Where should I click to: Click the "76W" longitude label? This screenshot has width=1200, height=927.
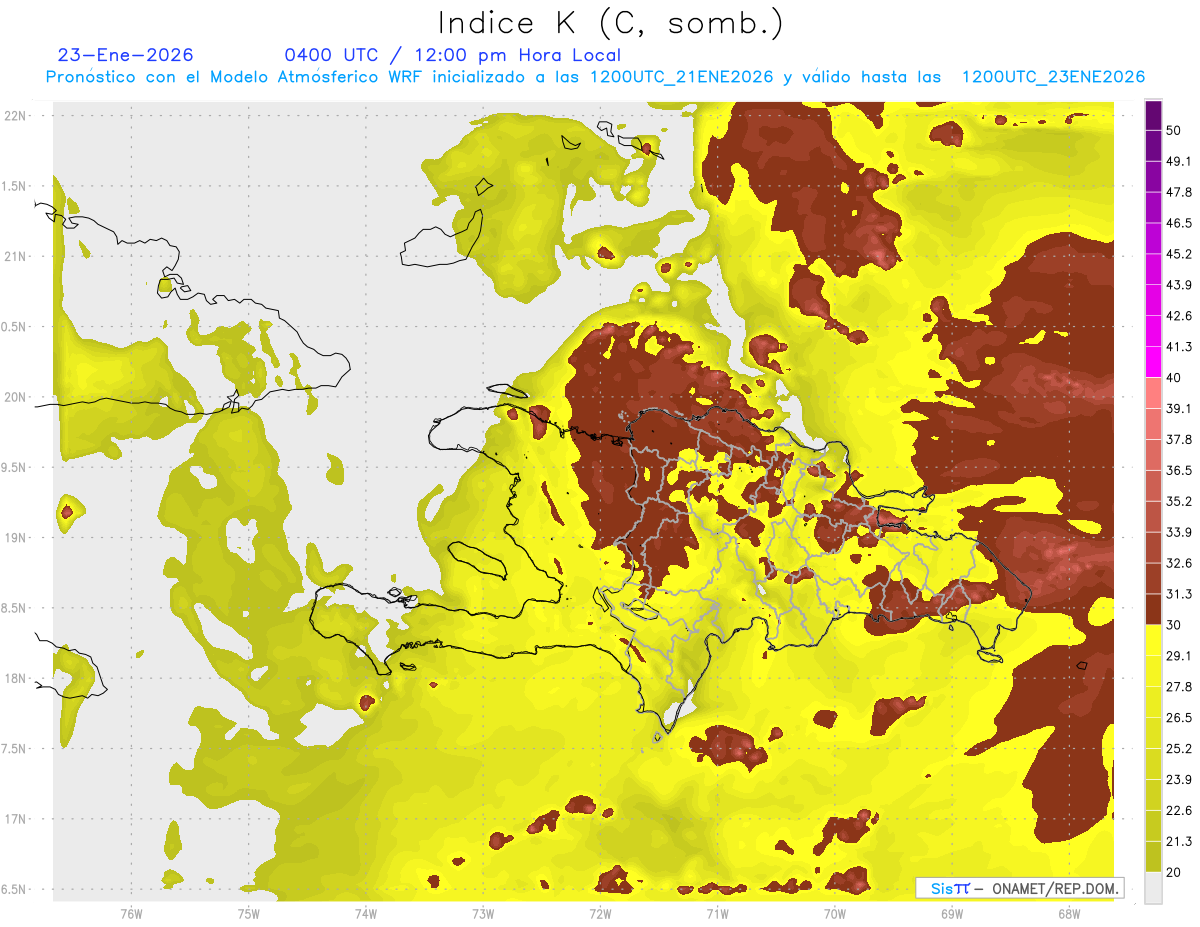tap(131, 914)
